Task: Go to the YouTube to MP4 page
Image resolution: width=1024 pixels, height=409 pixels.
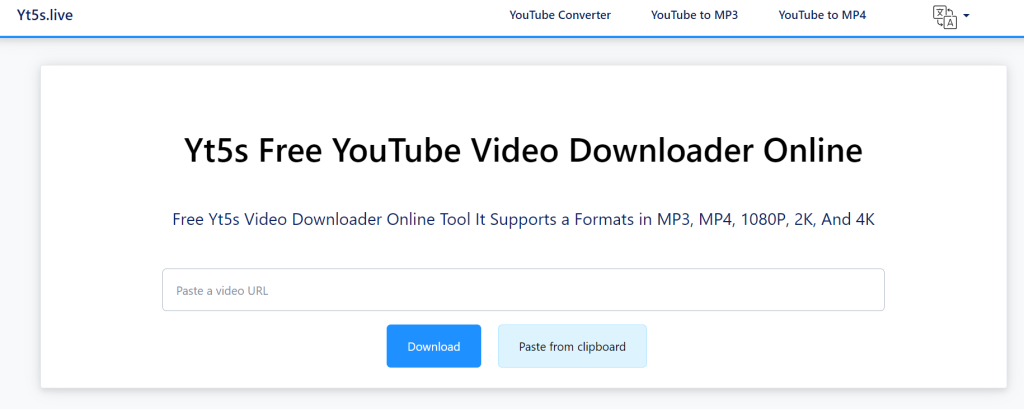Action: click(822, 15)
